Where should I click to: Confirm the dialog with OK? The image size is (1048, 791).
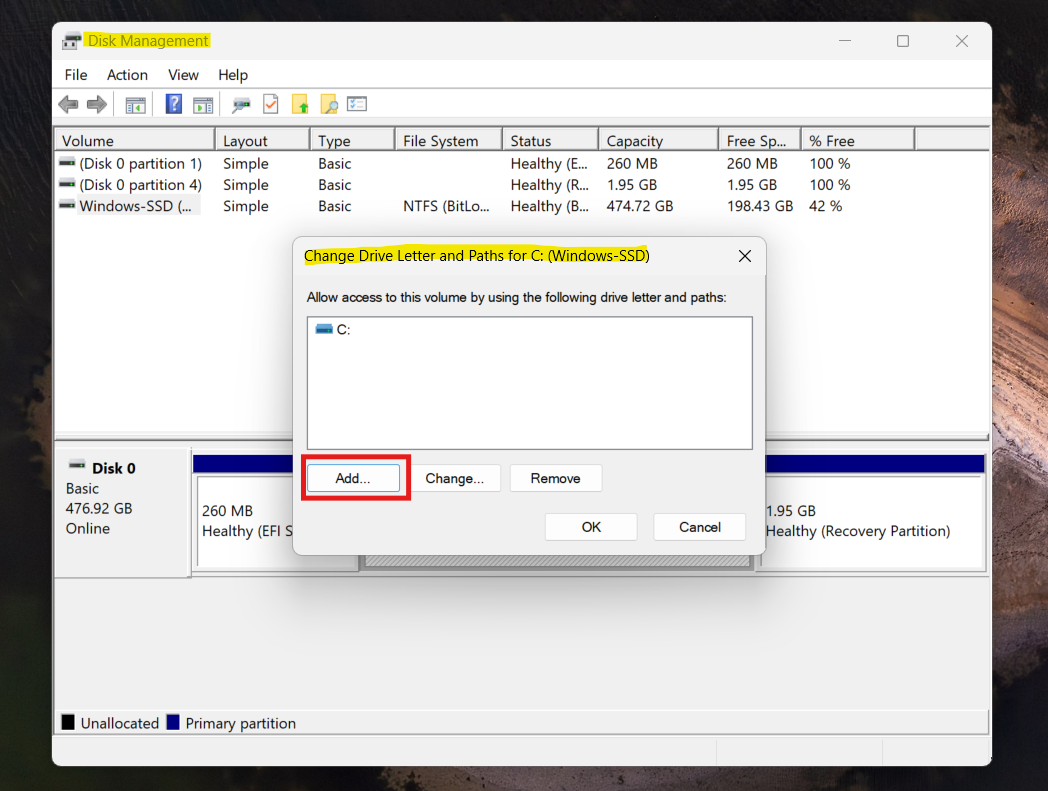tap(591, 527)
